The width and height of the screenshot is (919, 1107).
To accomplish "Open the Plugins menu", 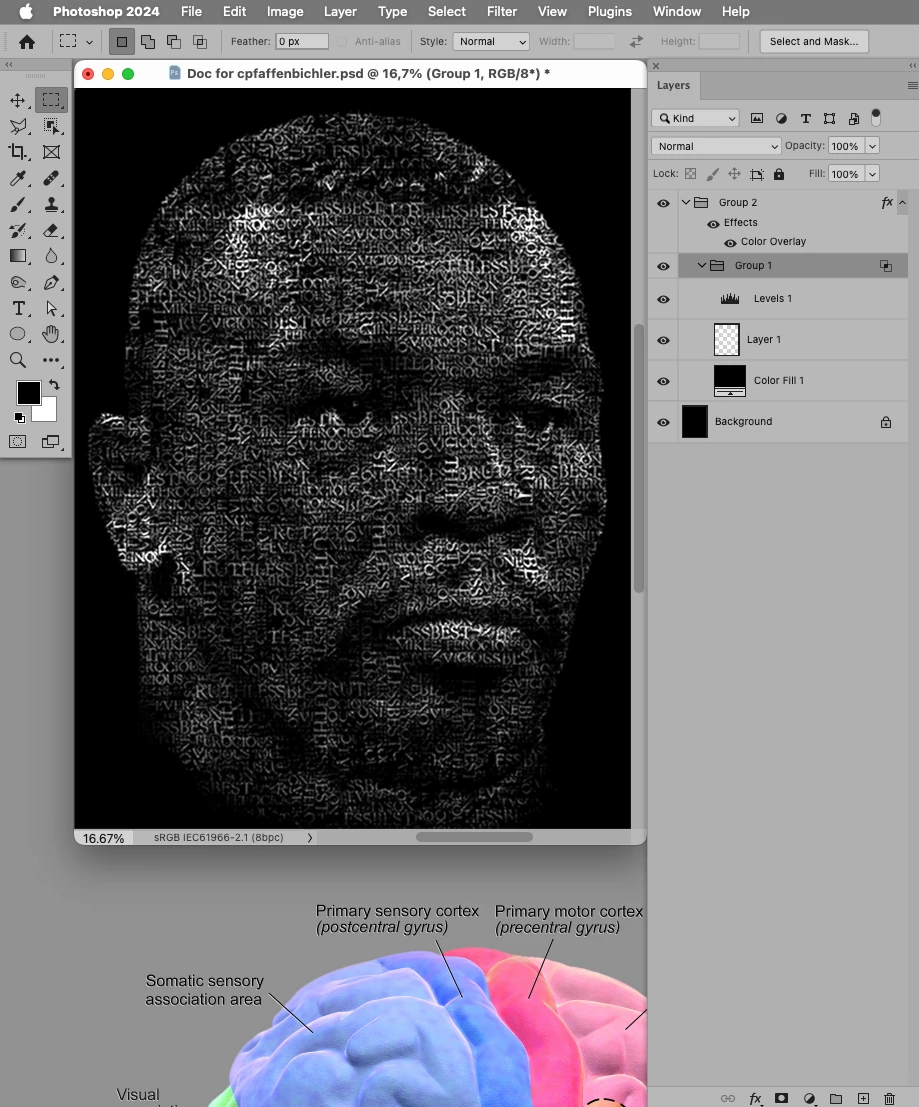I will [610, 11].
